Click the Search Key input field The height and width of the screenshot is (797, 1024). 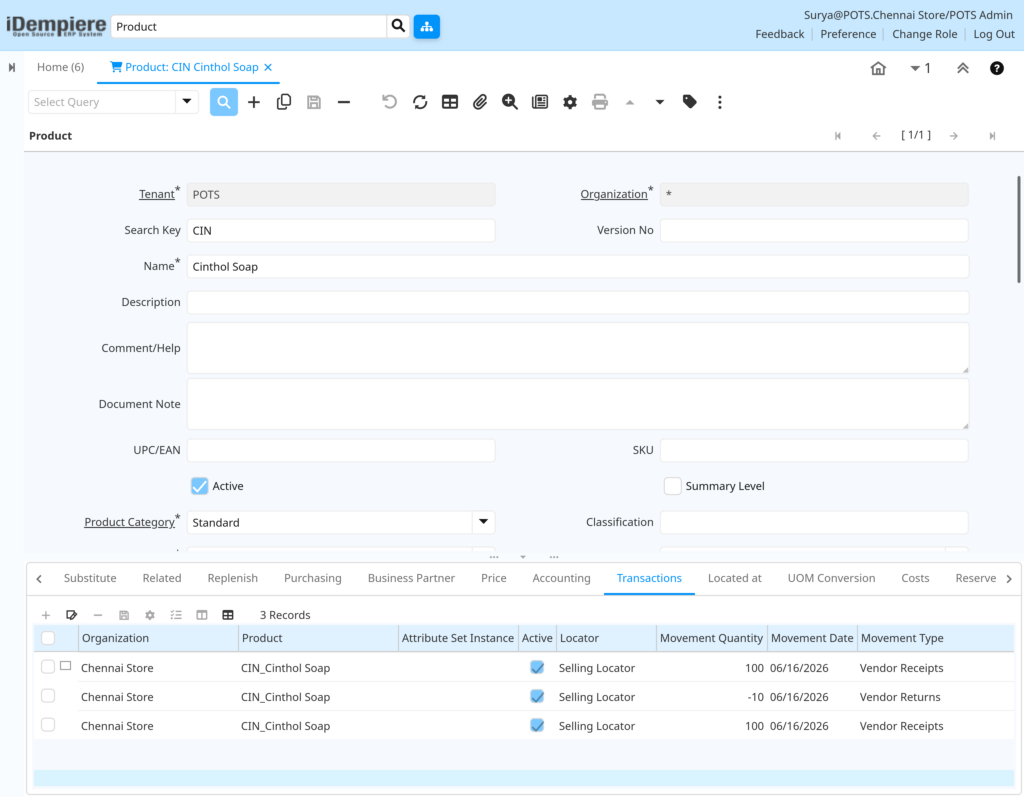[x=341, y=231]
